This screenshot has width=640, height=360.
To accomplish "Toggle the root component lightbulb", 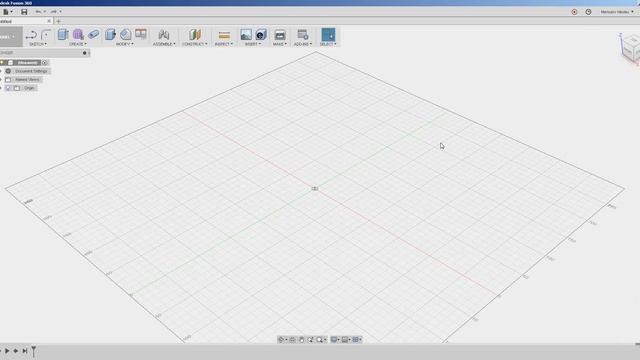I will click(x=3, y=62).
